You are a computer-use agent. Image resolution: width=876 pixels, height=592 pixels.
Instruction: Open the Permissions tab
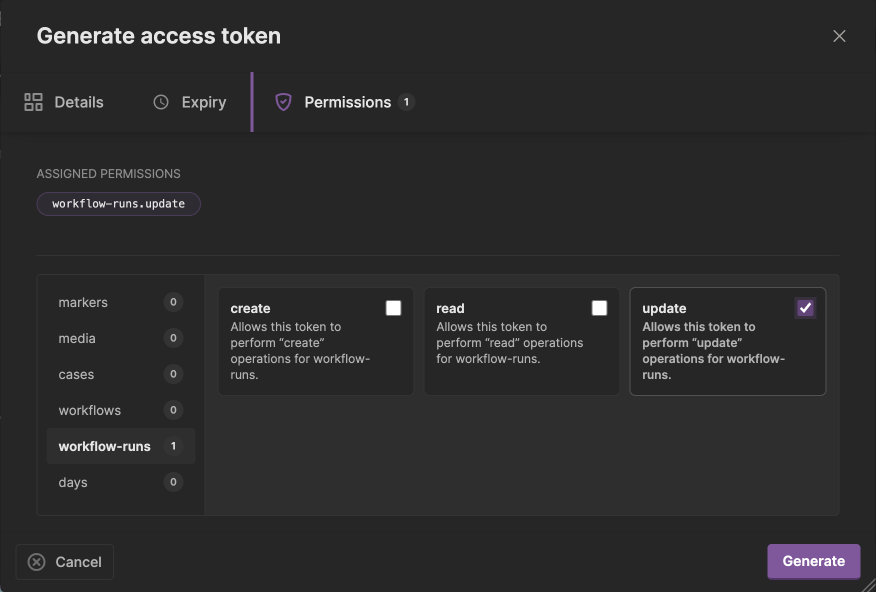[345, 102]
